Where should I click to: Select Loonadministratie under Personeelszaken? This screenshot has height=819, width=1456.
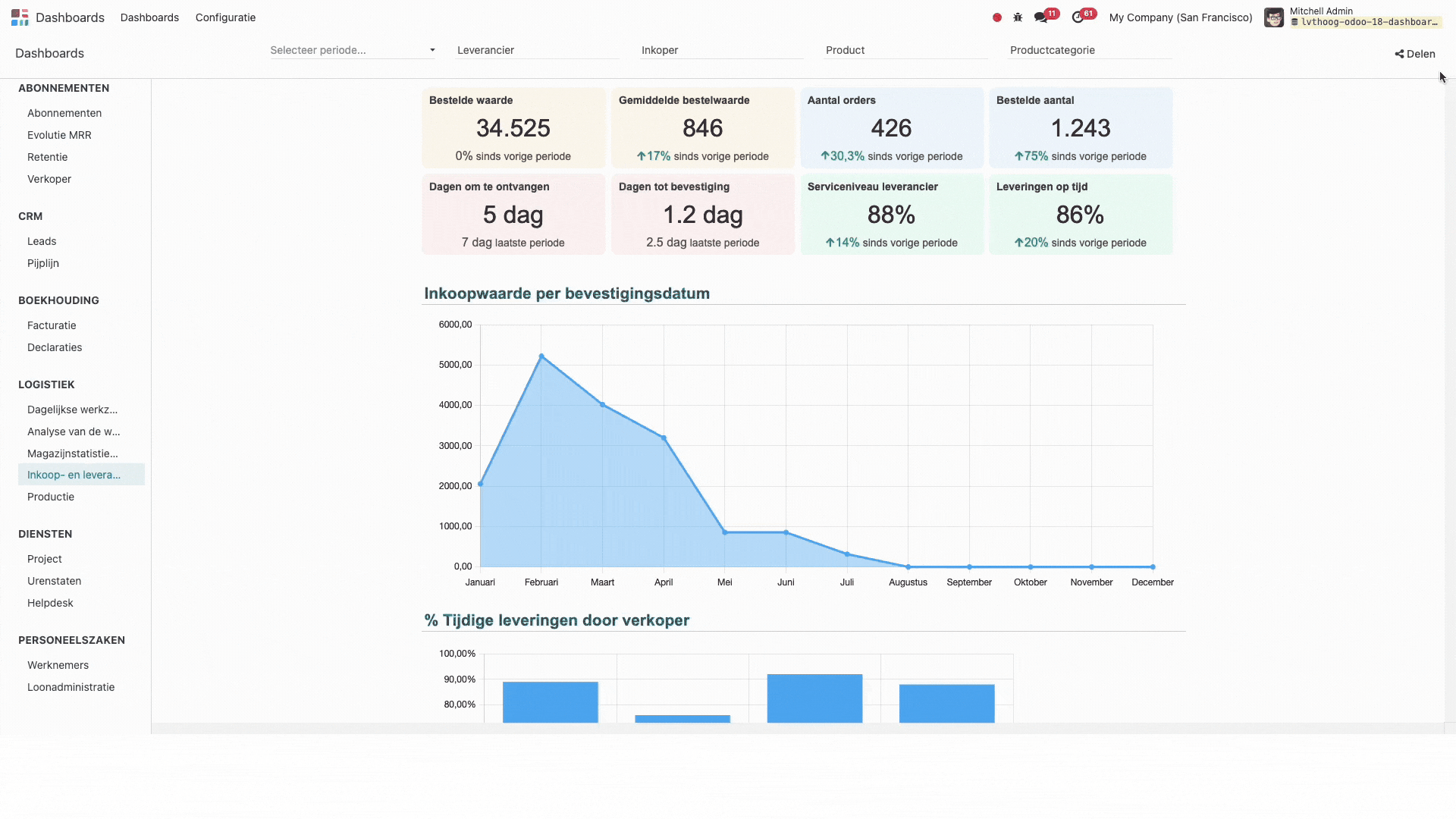71,687
